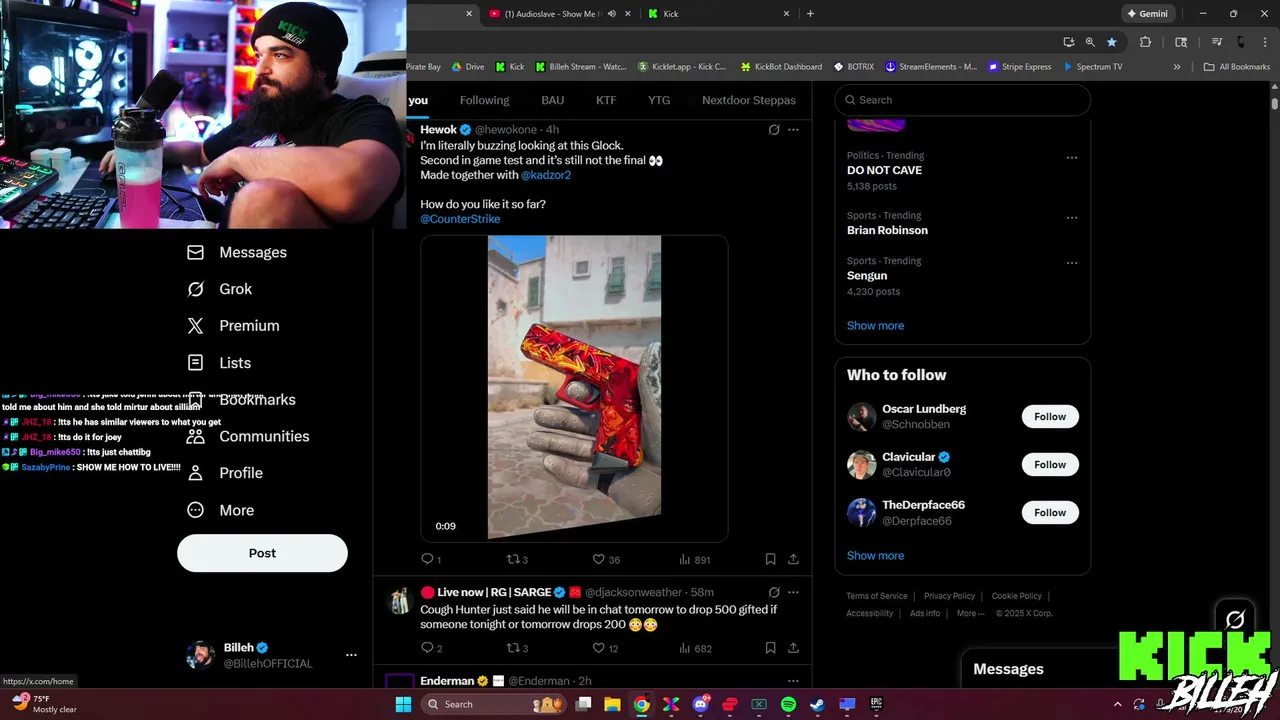Open File Explorer from the taskbar
Screen dimensions: 1280x720
point(612,704)
